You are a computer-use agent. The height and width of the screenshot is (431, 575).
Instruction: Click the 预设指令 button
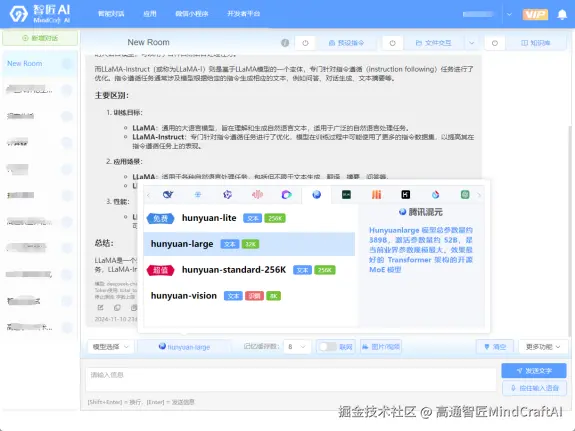point(346,43)
